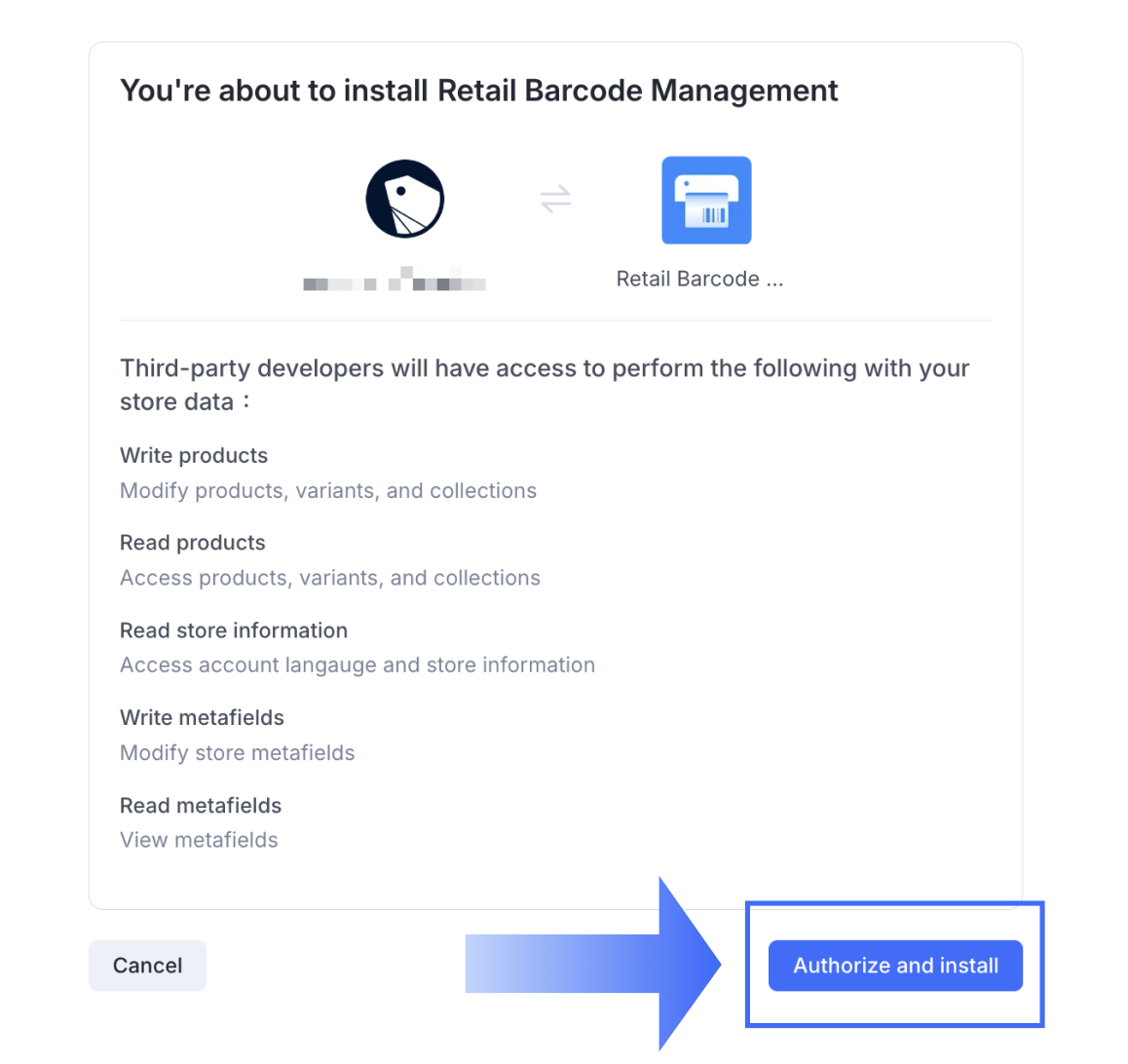
Task: Click the 'Write products' permission title
Action: (194, 456)
